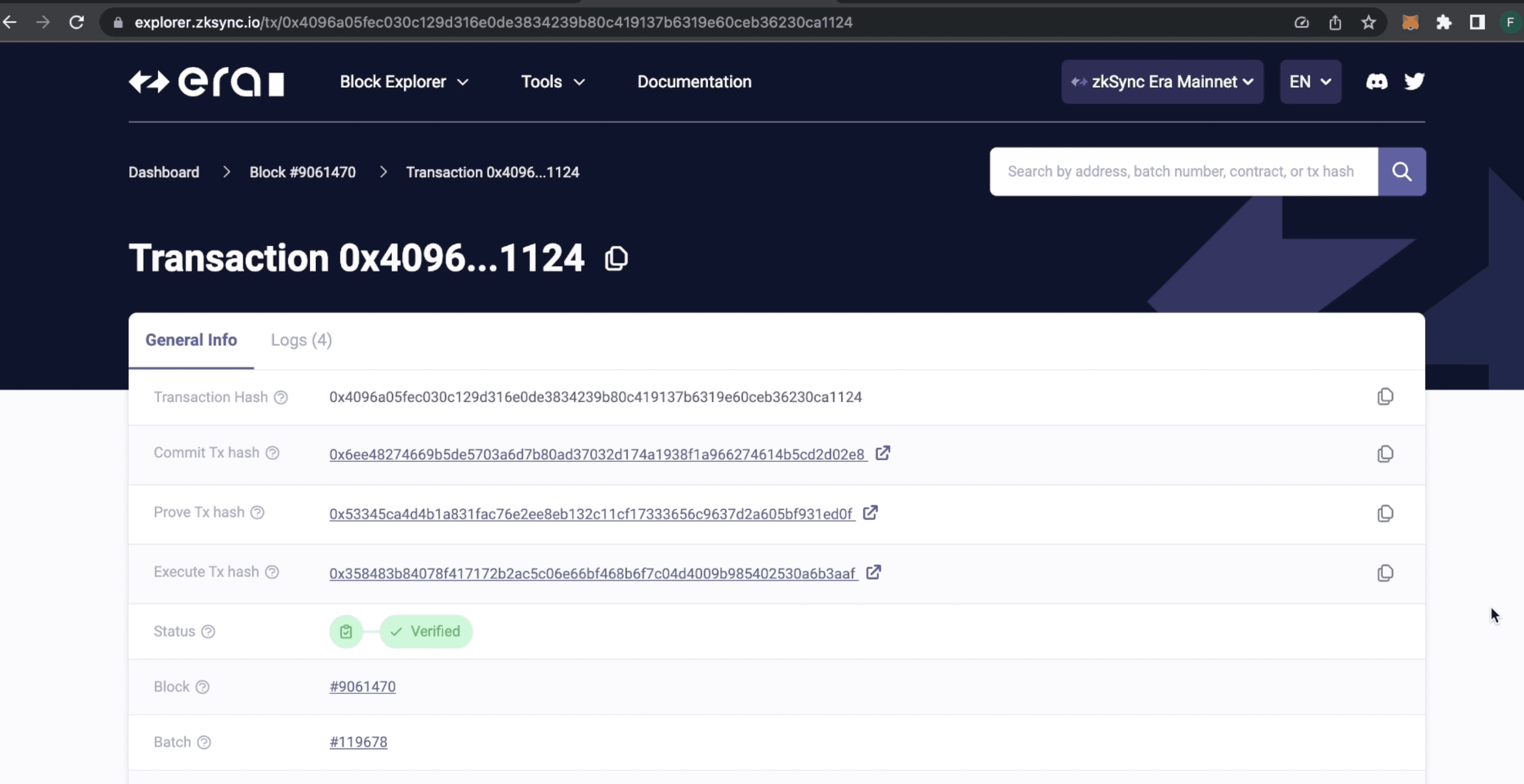Copy the Commit Tx hash value
The image size is (1524, 784).
(1385, 454)
